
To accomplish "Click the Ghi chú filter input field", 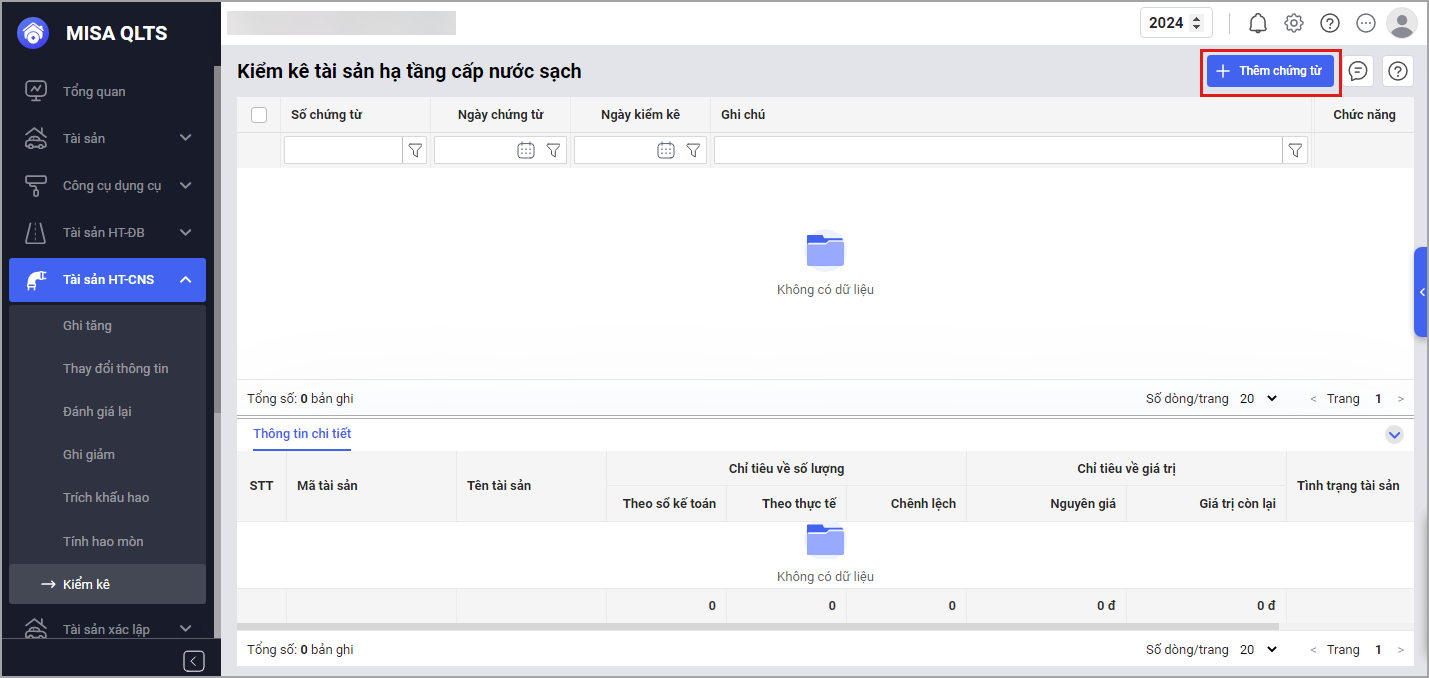I will [998, 150].
